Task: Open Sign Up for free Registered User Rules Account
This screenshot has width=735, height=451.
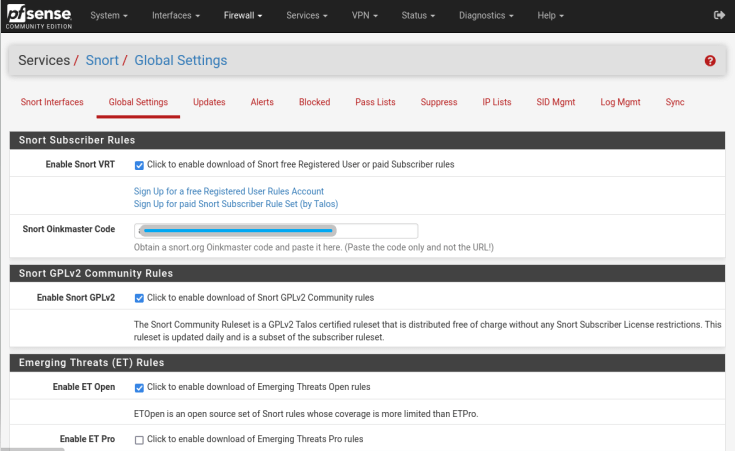Action: 229,191
